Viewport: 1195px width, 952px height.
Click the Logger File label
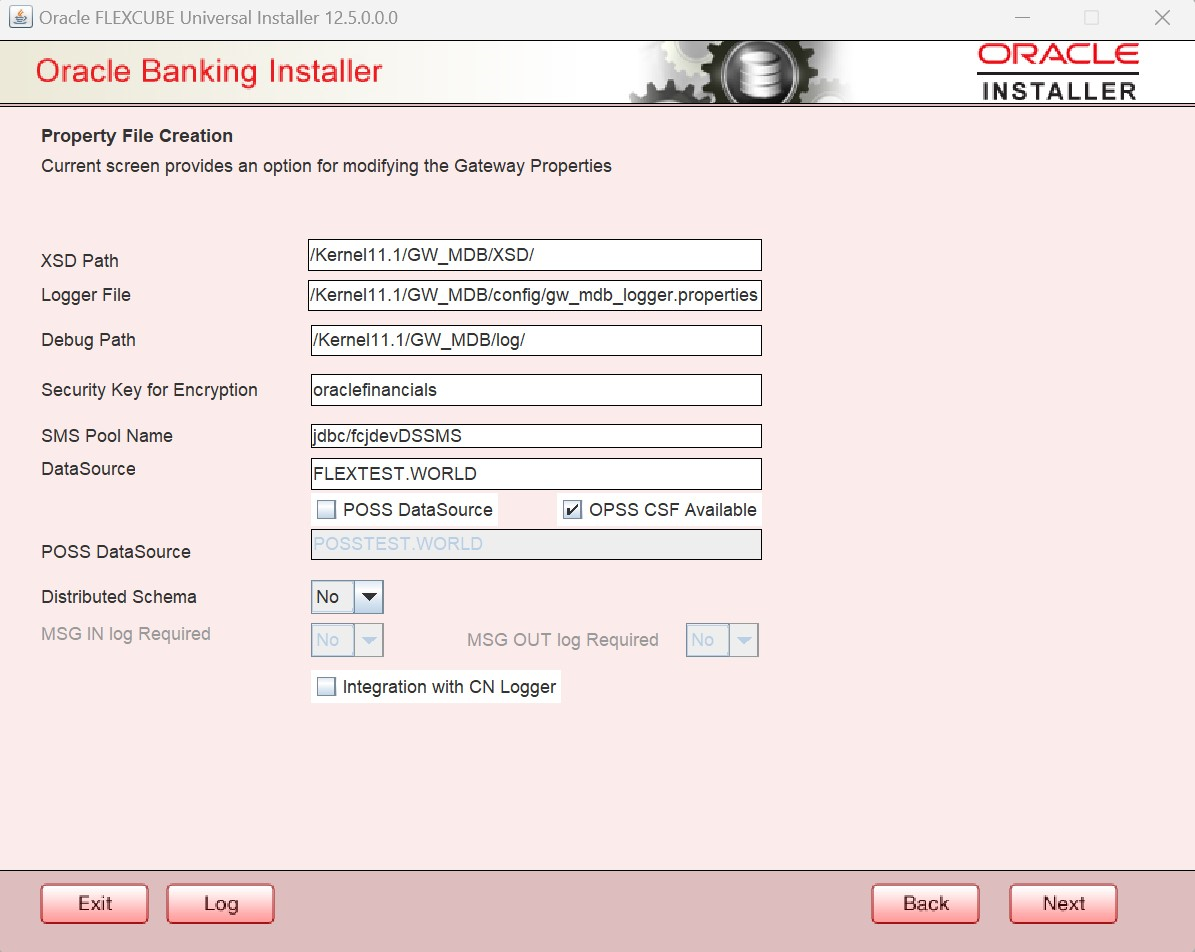86,295
